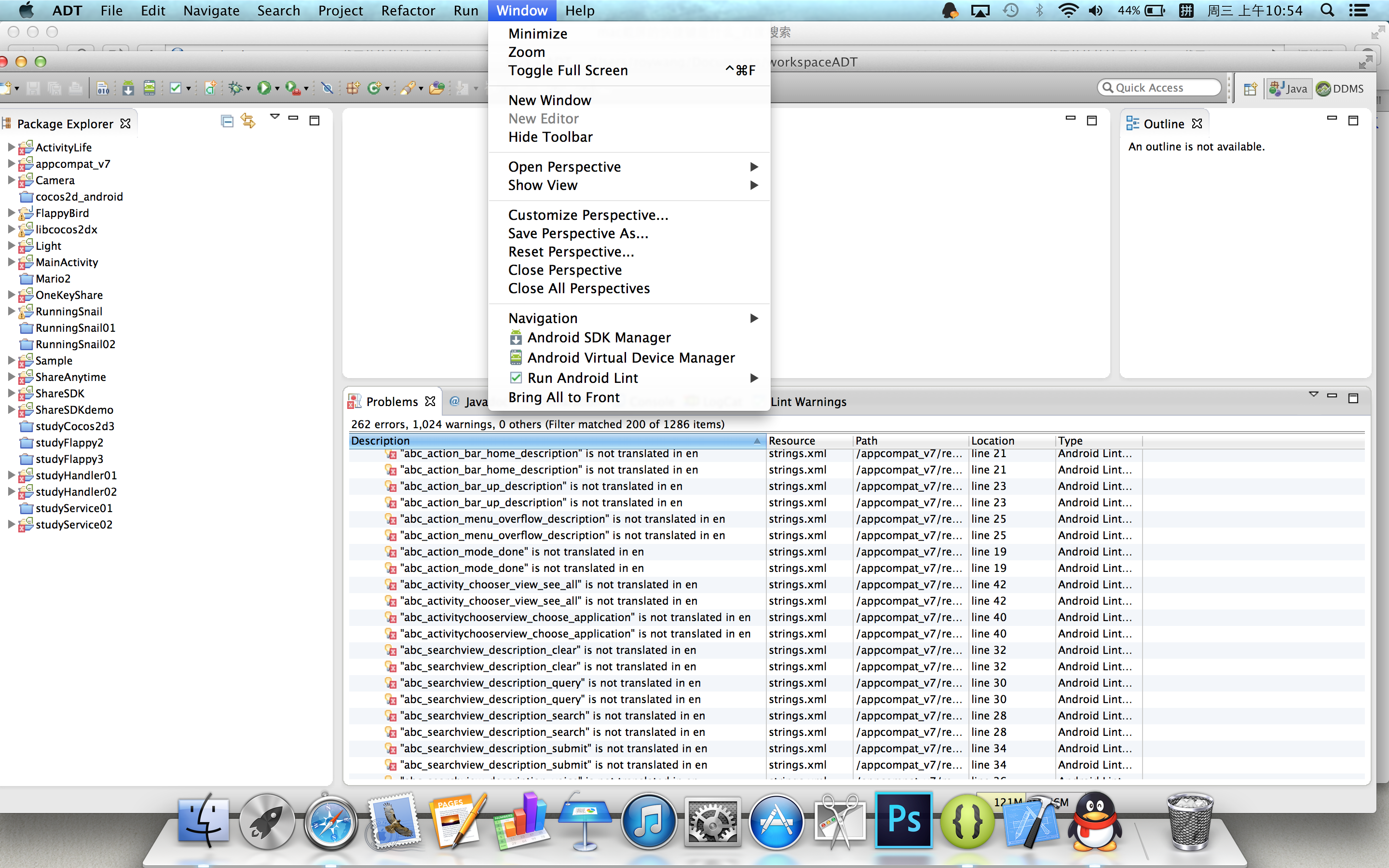Click the Run External Tools toolbar icon
The height and width of the screenshot is (868, 1389).
(292, 88)
